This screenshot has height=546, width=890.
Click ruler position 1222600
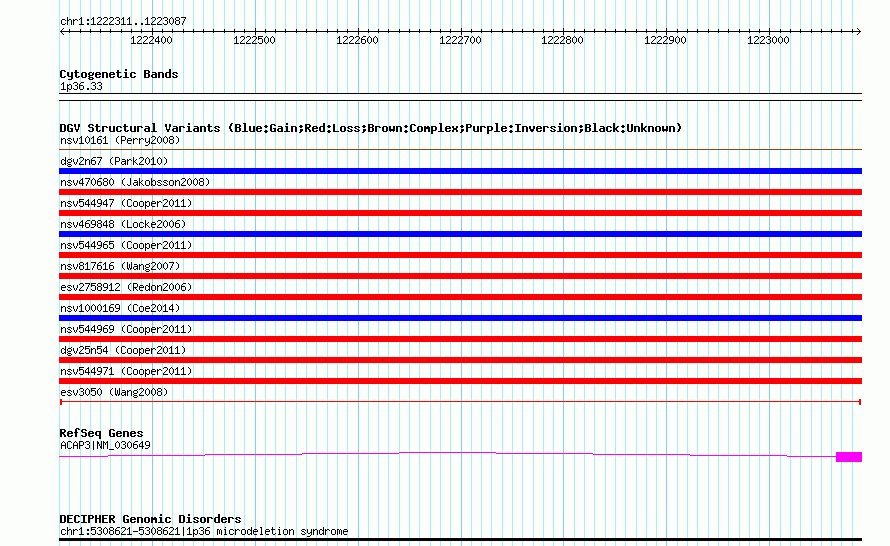tap(357, 40)
